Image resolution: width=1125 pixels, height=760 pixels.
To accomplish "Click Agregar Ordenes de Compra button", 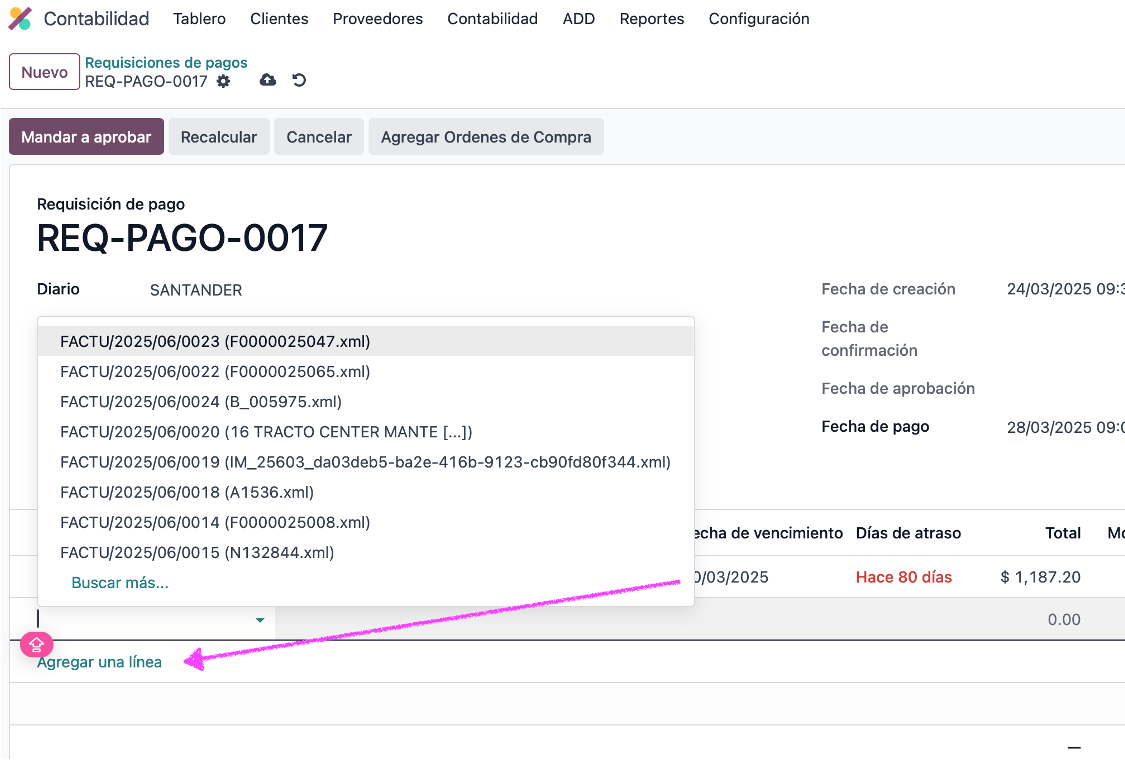I will pyautogui.click(x=486, y=137).
